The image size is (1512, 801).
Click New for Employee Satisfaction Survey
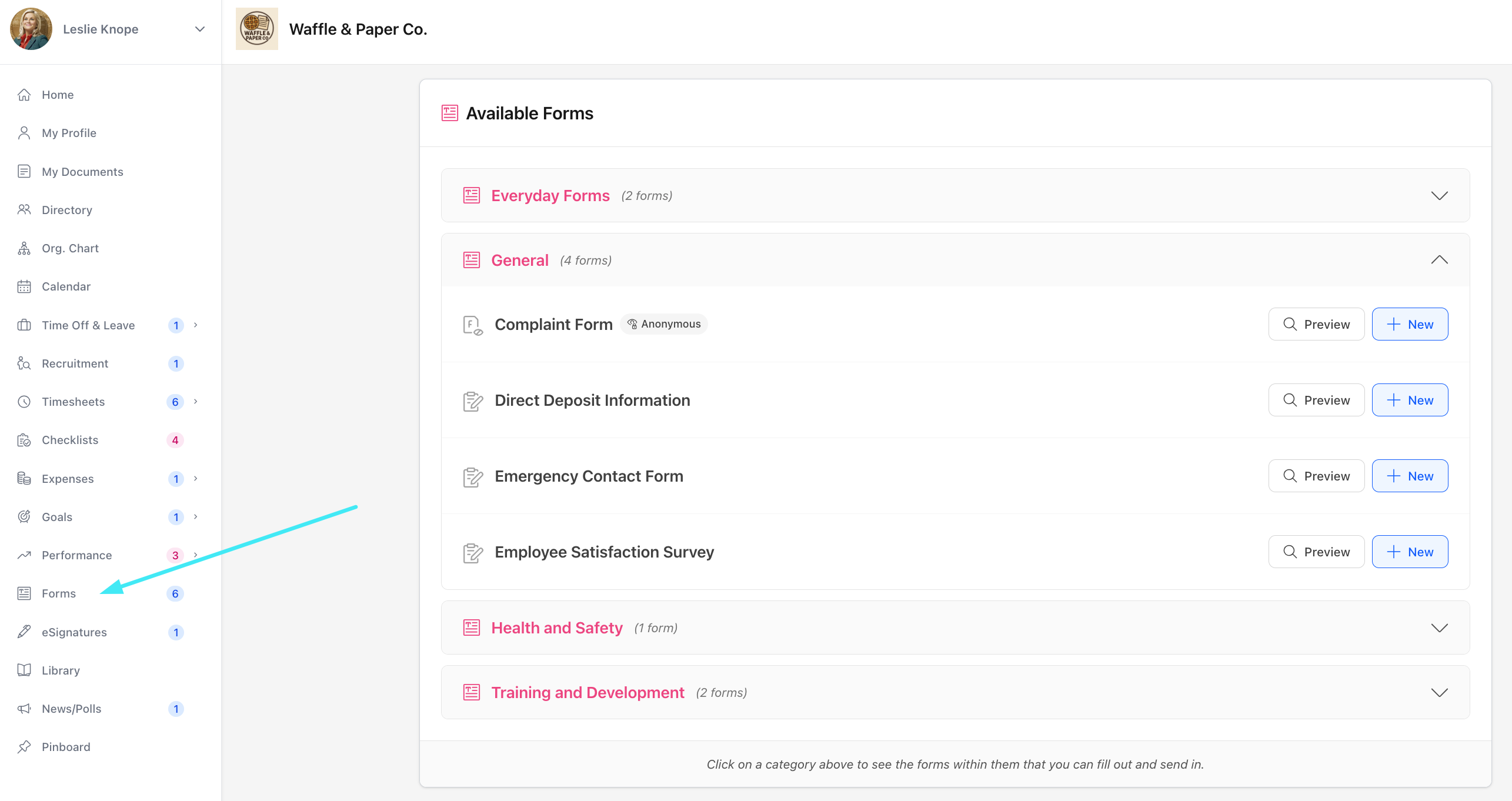[1410, 552]
